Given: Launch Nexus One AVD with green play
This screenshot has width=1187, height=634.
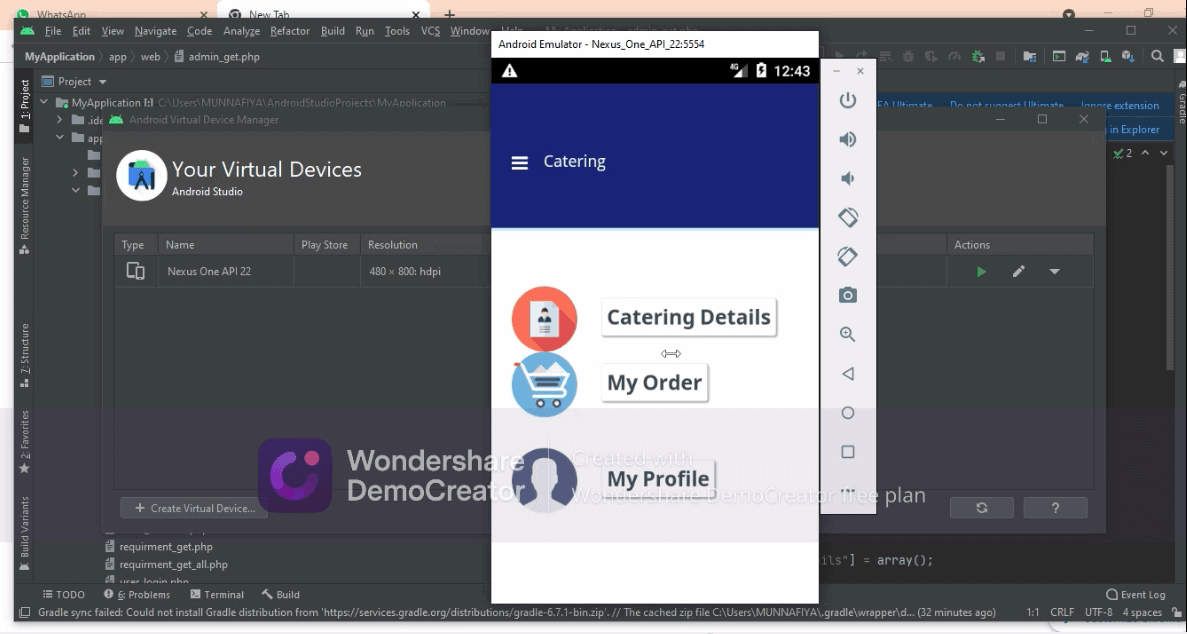Looking at the screenshot, I should (981, 272).
